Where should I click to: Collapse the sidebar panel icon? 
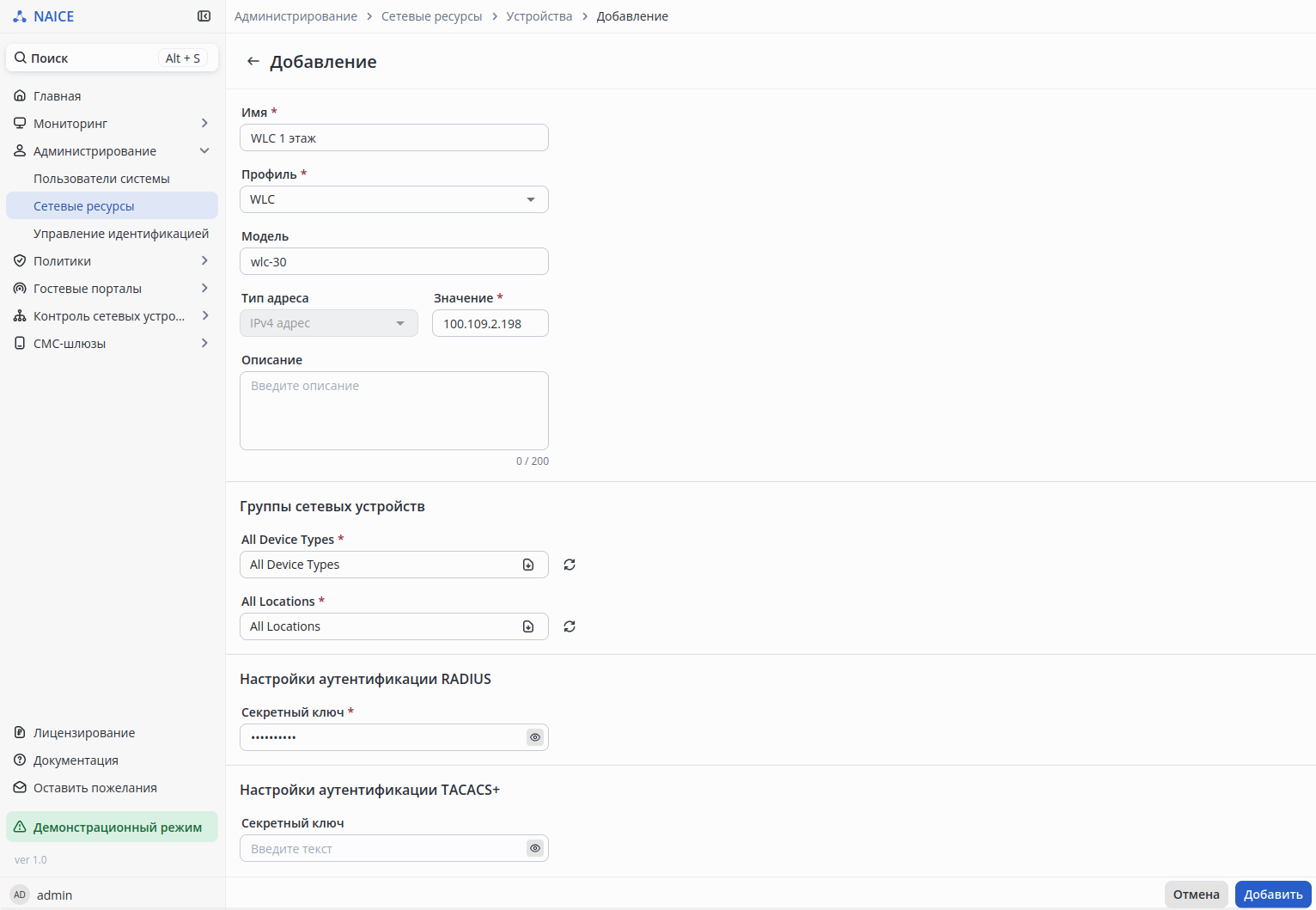[x=204, y=16]
